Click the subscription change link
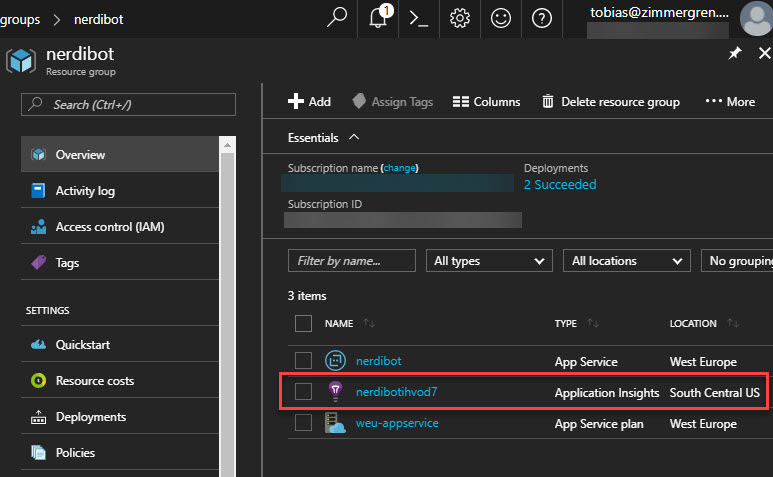 400,168
